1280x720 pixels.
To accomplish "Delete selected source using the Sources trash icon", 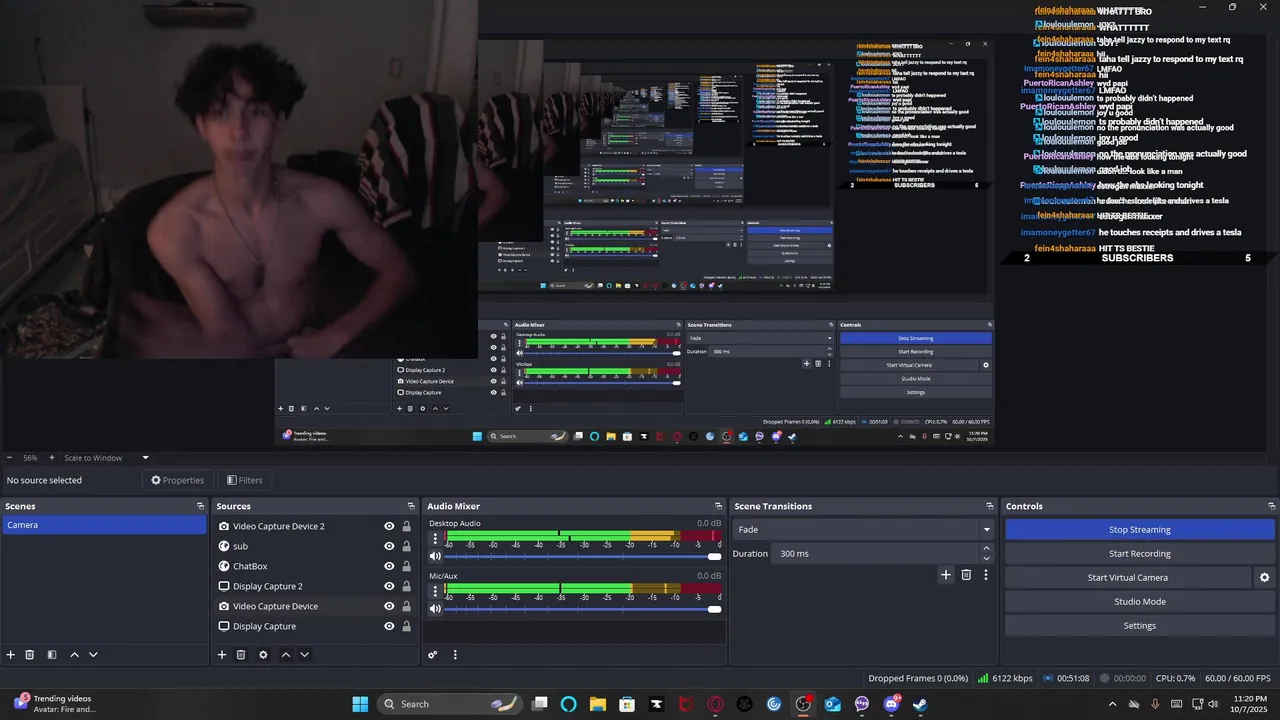I will pyautogui.click(x=241, y=655).
